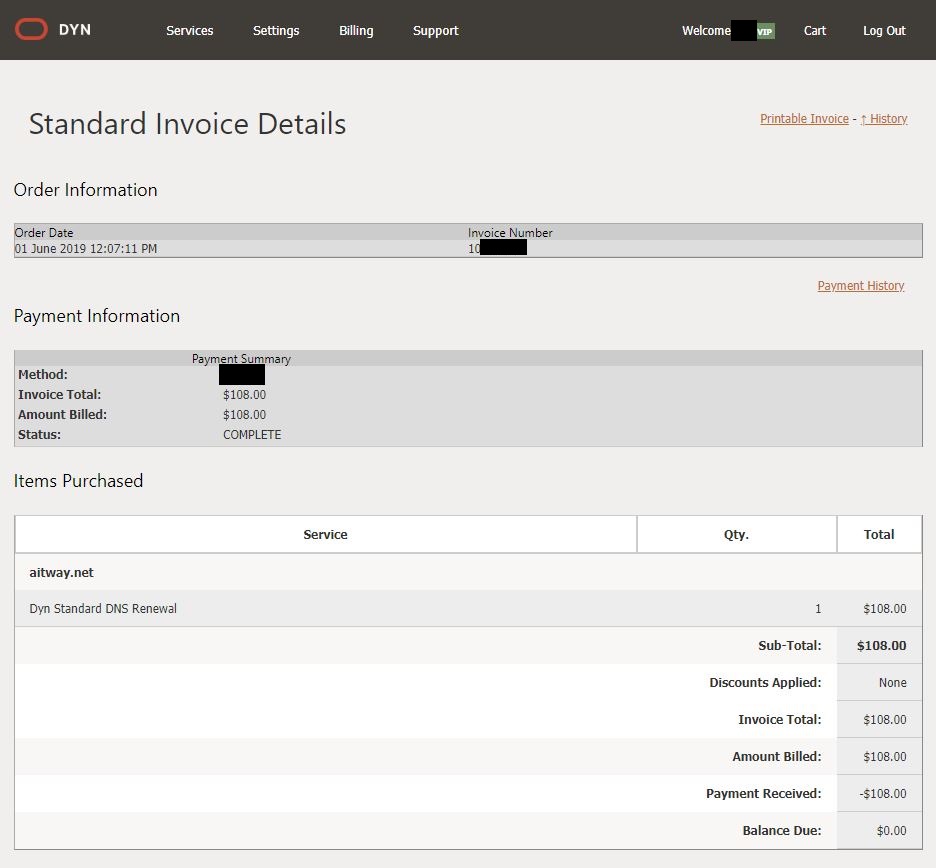Click the Dyn Standard DNS Renewal item

(103, 609)
